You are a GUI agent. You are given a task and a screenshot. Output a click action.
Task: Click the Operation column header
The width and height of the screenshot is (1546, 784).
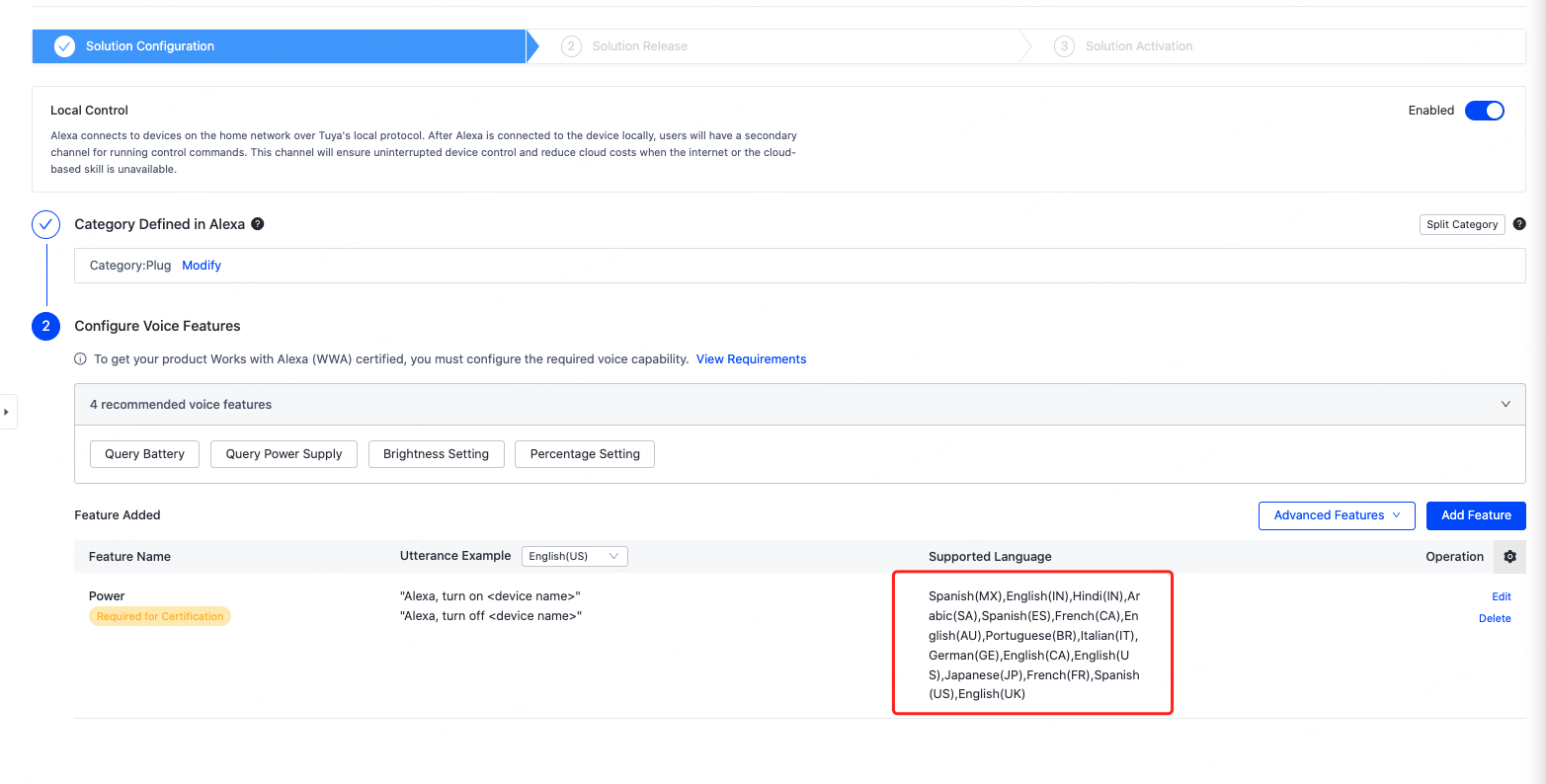(1454, 557)
